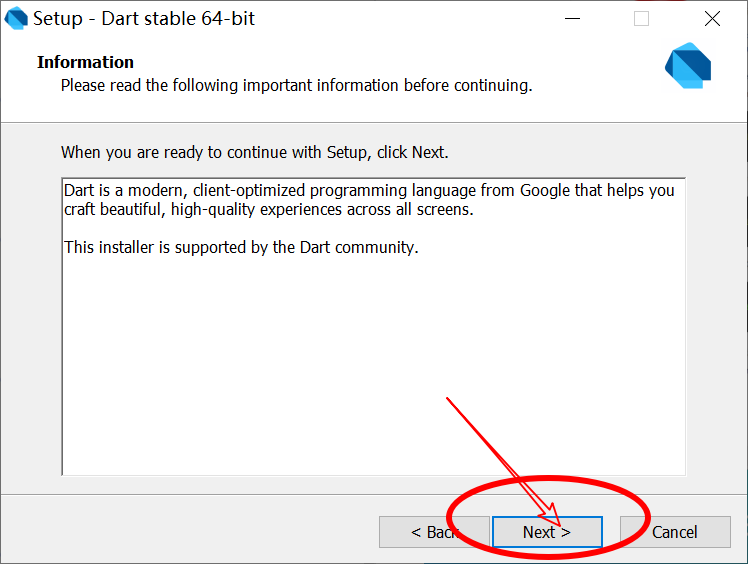Viewport: 748px width, 564px height.
Task: Click the "Dart is a modern, client-optimized" paragraph
Action: point(369,199)
